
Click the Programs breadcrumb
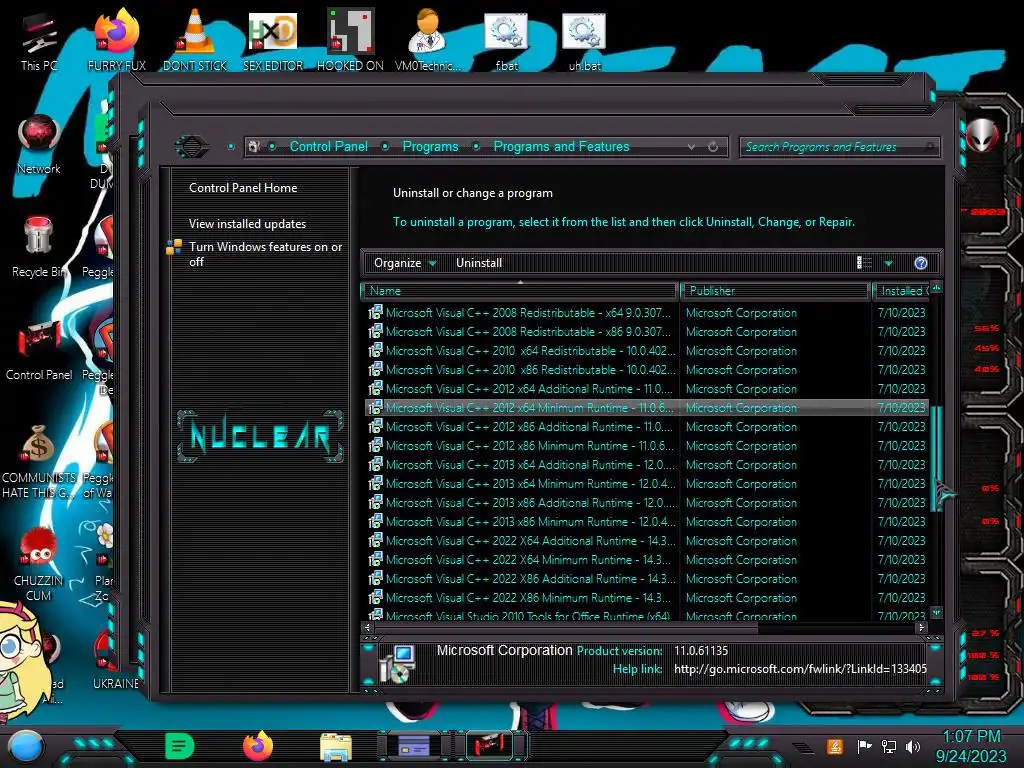(430, 146)
